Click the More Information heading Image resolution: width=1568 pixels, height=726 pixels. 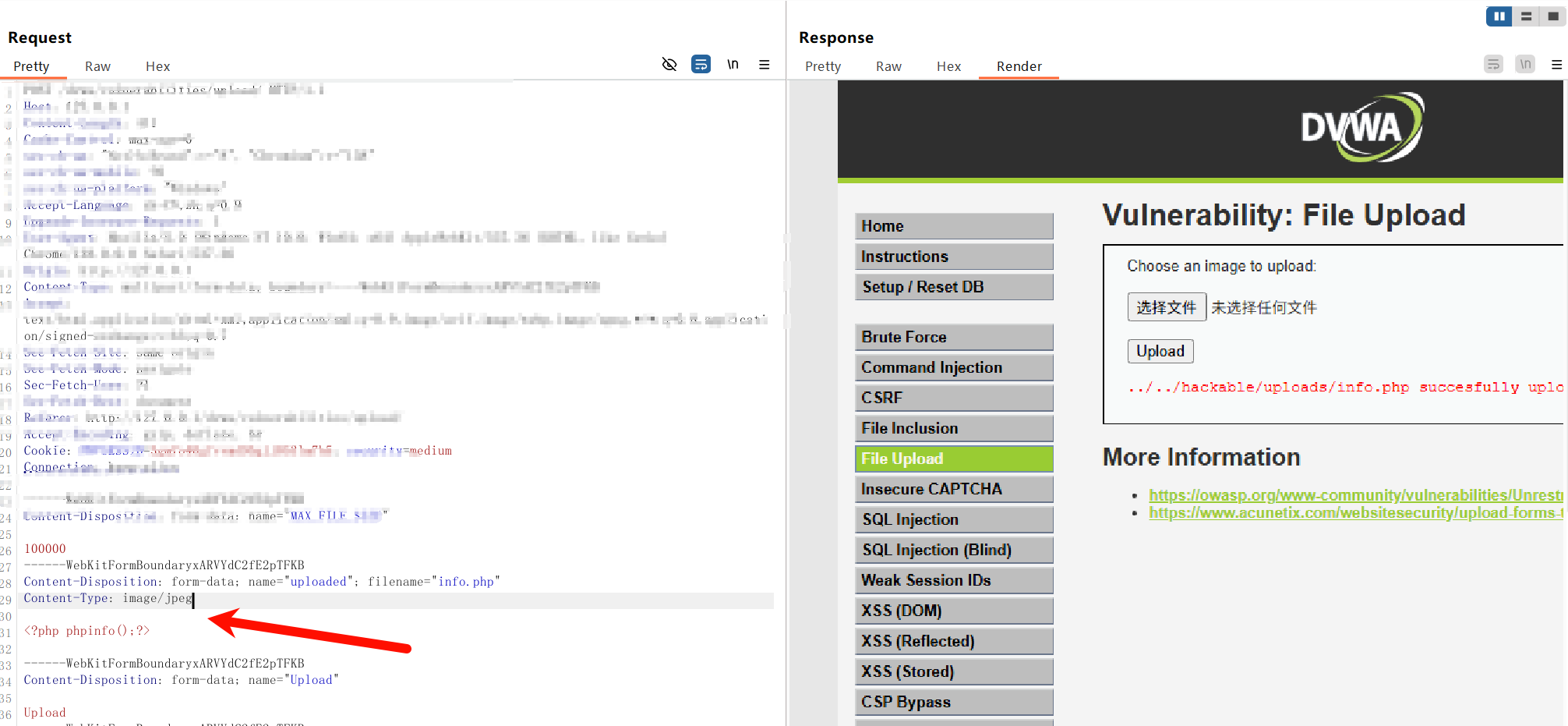pos(1201,457)
